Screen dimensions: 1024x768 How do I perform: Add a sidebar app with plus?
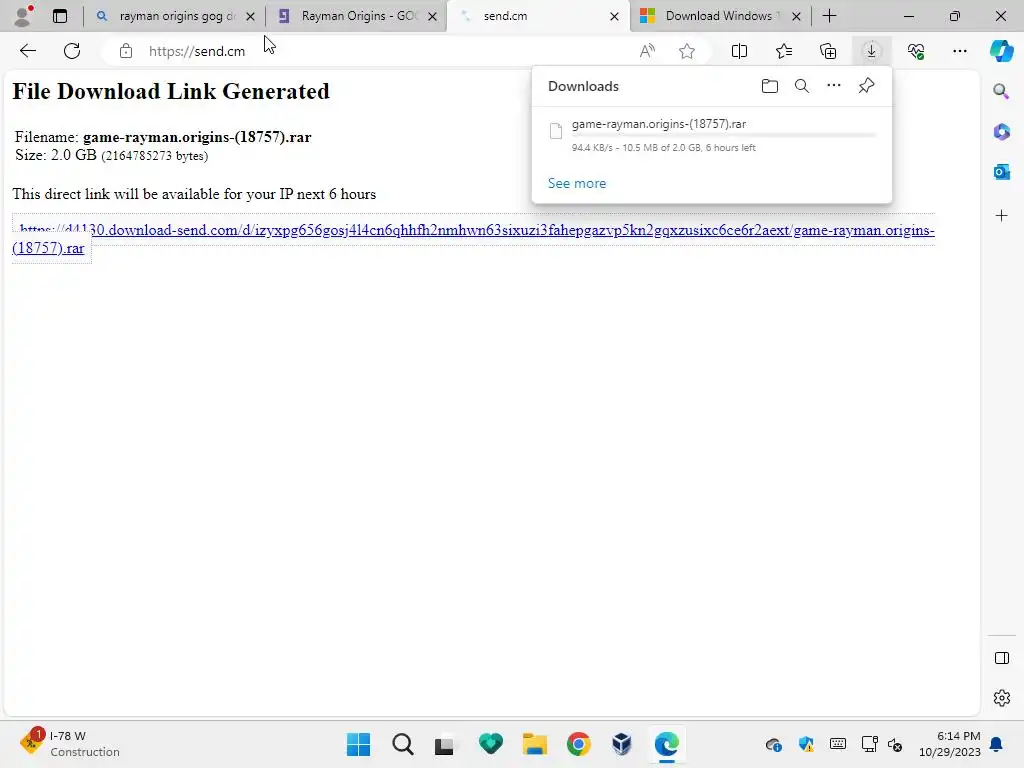pyautogui.click(x=1001, y=216)
